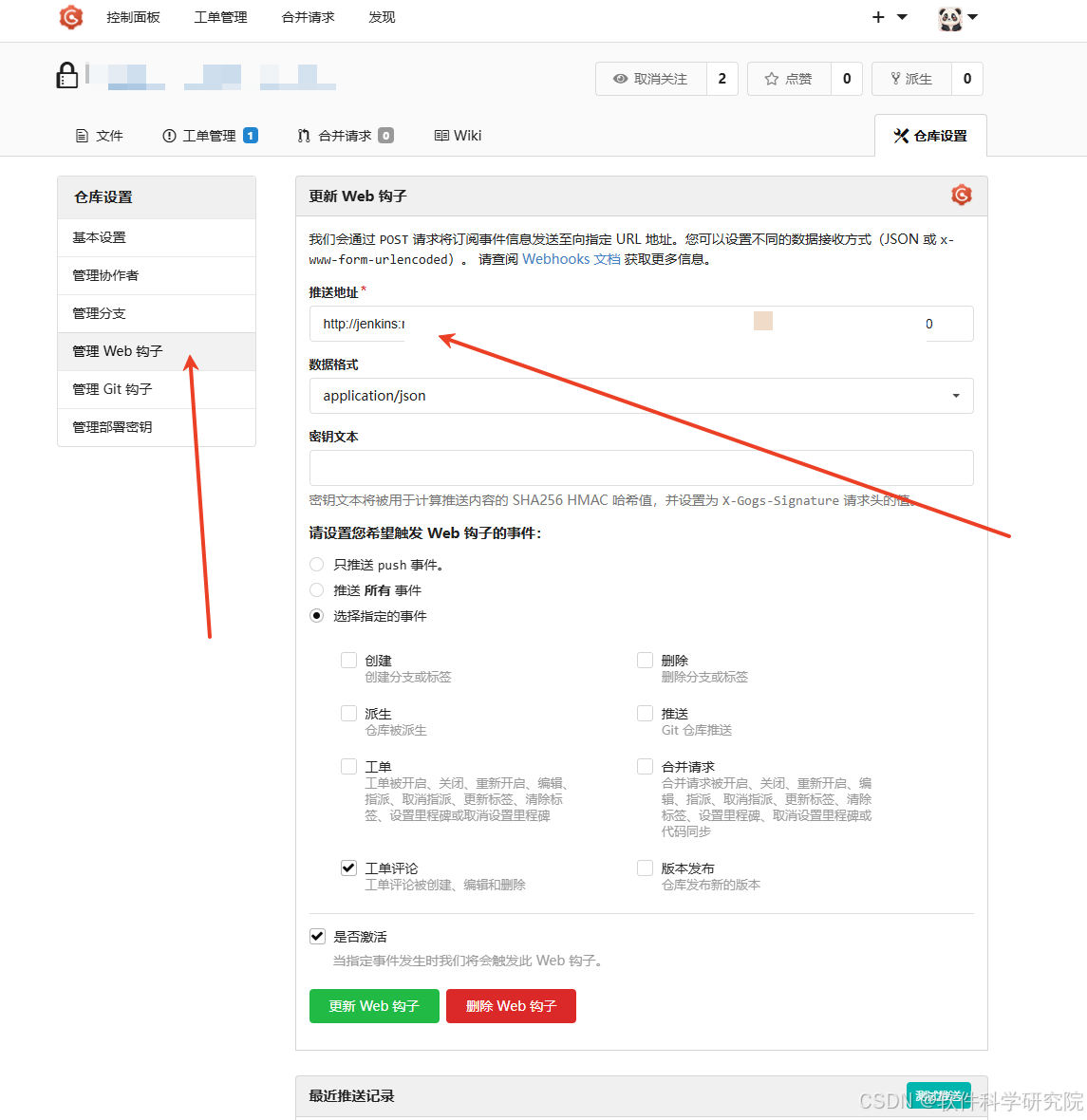Screen dimensions: 1087x1120
Task: Fork the repository with 派生
Action: pos(912,79)
